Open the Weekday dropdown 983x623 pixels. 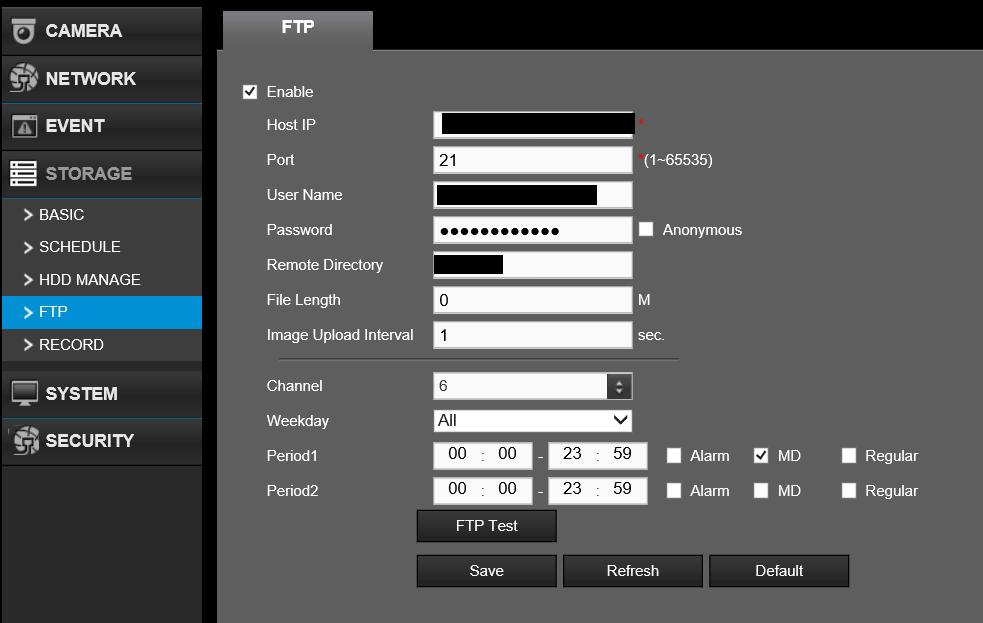click(x=532, y=421)
